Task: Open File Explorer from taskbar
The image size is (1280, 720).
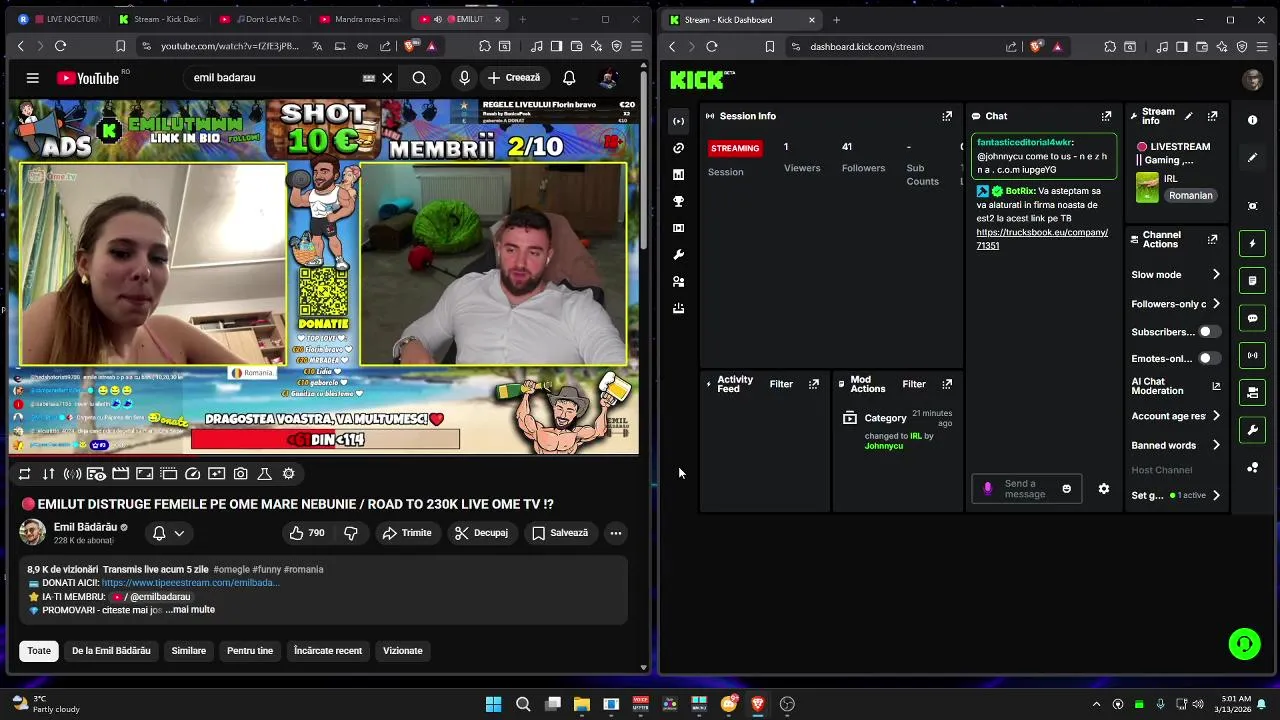Action: pyautogui.click(x=582, y=704)
